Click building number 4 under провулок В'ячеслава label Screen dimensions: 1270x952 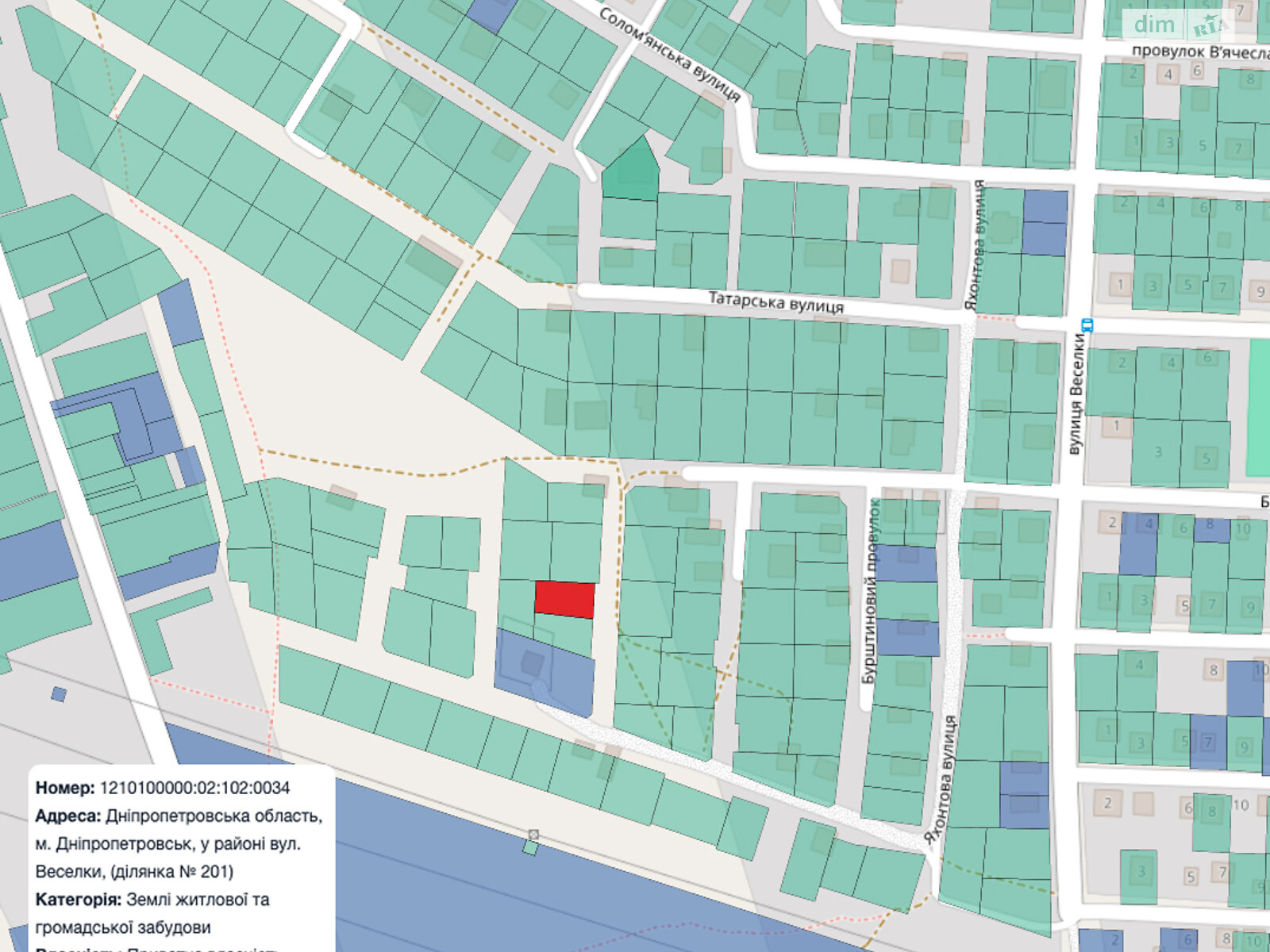1168,75
